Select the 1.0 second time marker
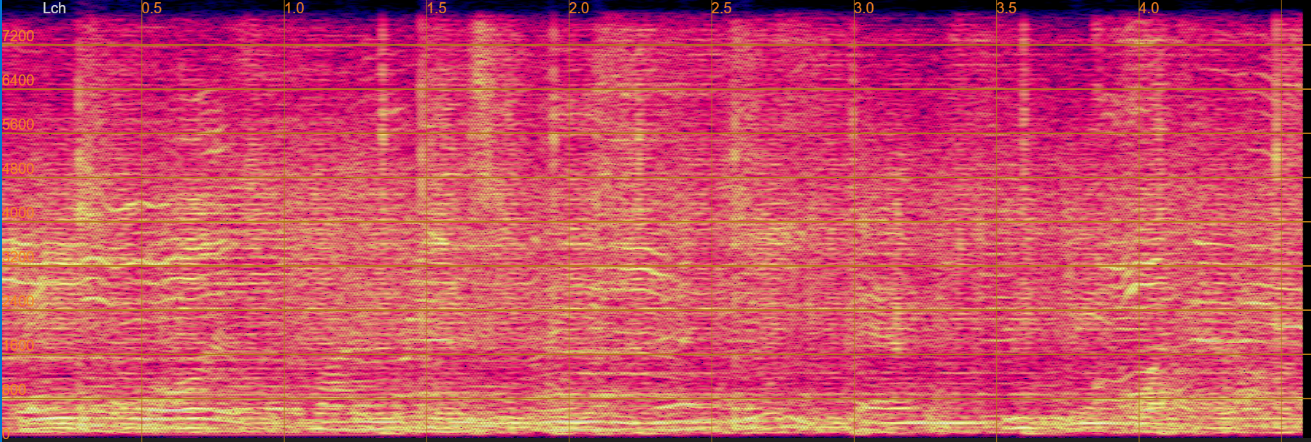 pos(294,8)
